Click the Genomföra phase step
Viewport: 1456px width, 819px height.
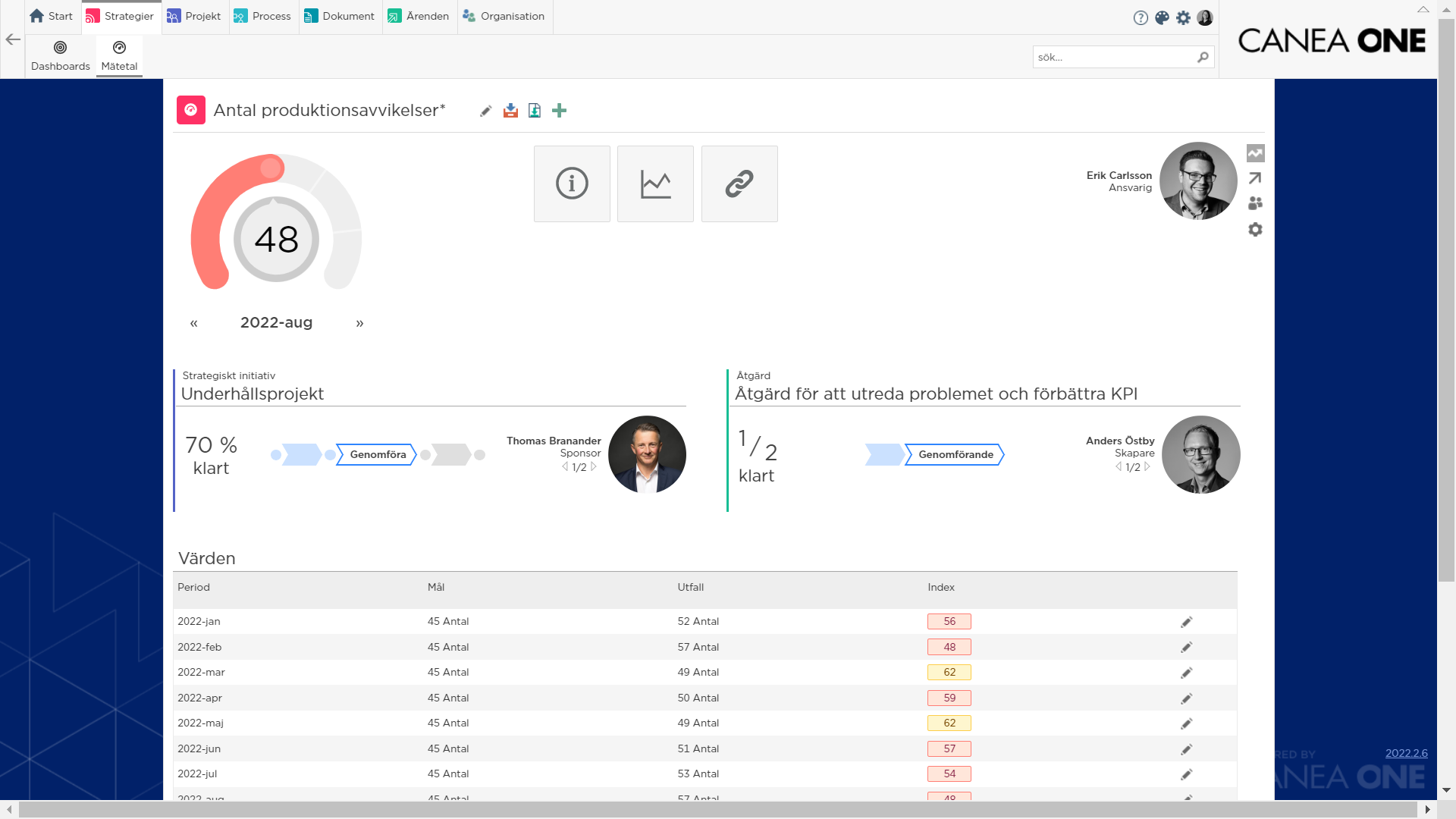[377, 454]
